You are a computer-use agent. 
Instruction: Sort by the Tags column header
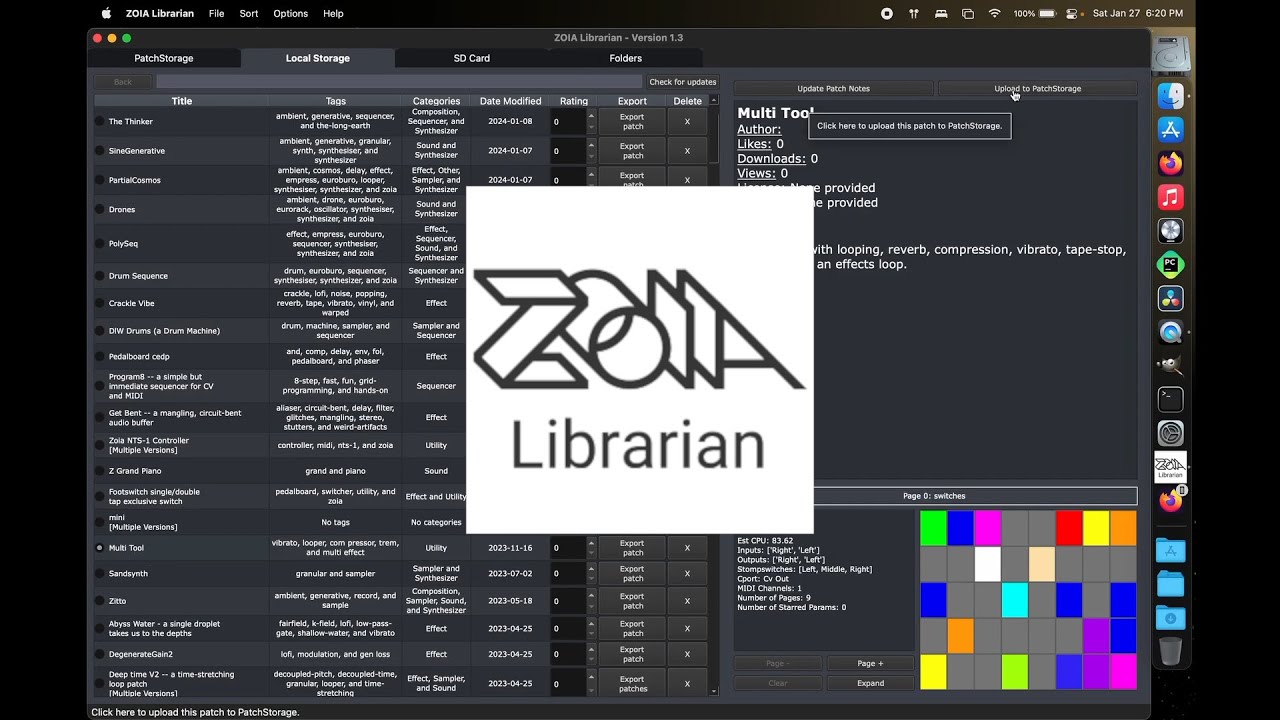tap(336, 101)
